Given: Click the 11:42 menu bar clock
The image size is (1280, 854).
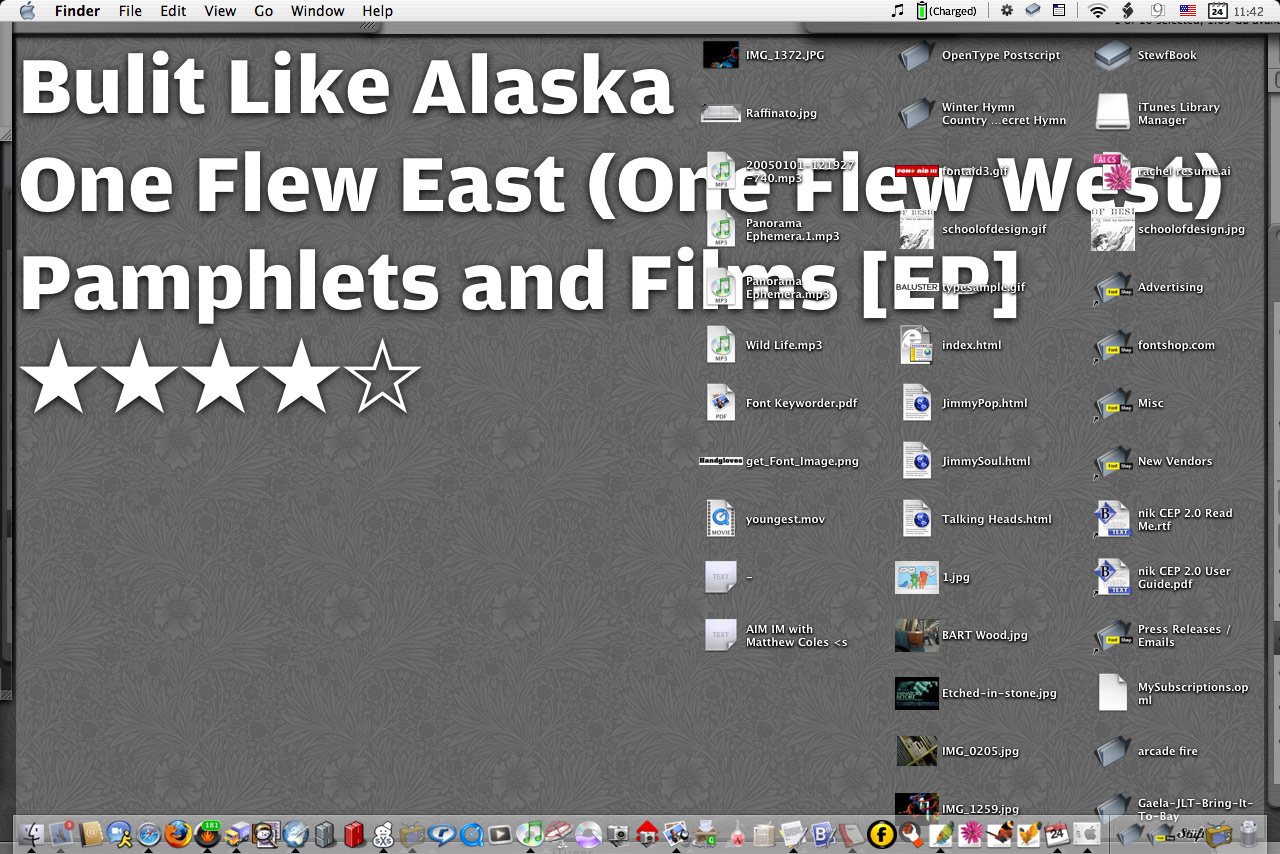Looking at the screenshot, I should point(1248,11).
